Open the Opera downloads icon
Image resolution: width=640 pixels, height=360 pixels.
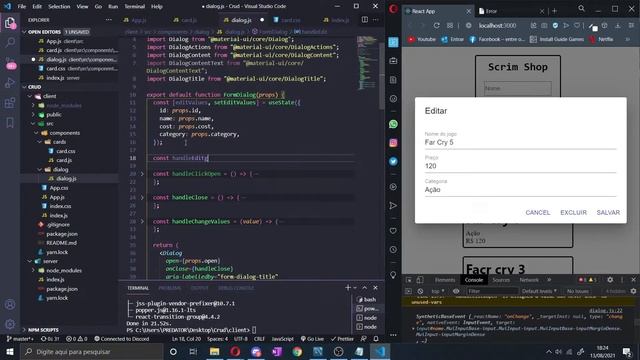(618, 25)
